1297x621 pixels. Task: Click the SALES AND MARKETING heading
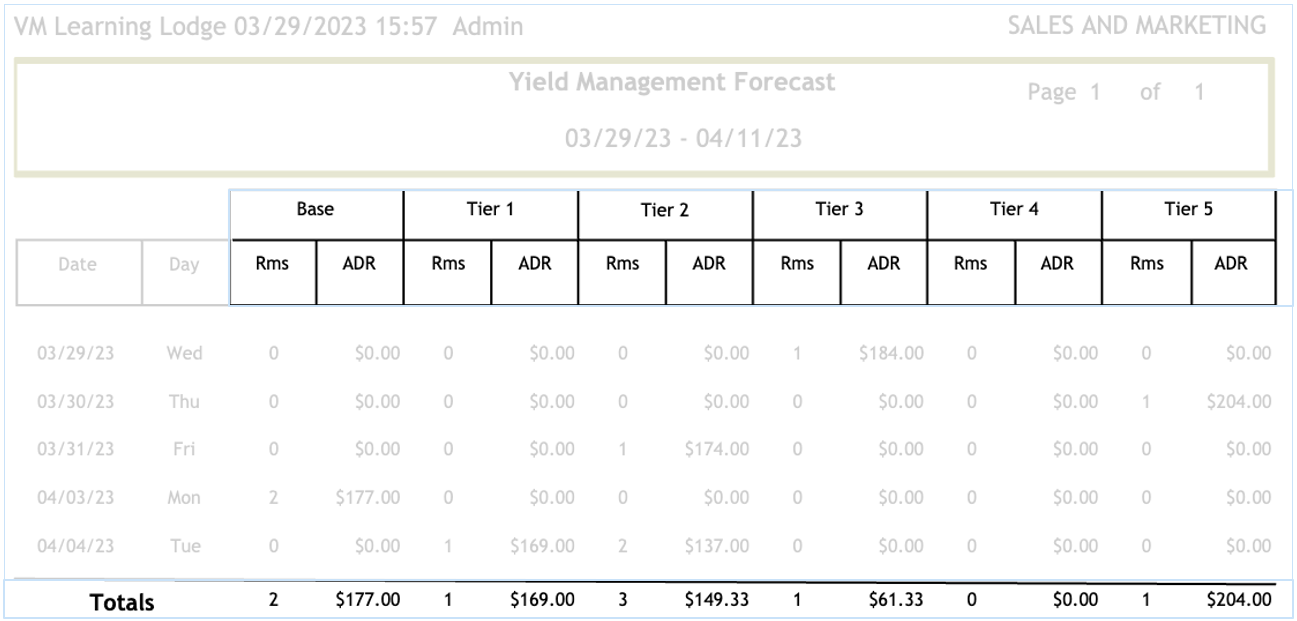click(x=1136, y=26)
